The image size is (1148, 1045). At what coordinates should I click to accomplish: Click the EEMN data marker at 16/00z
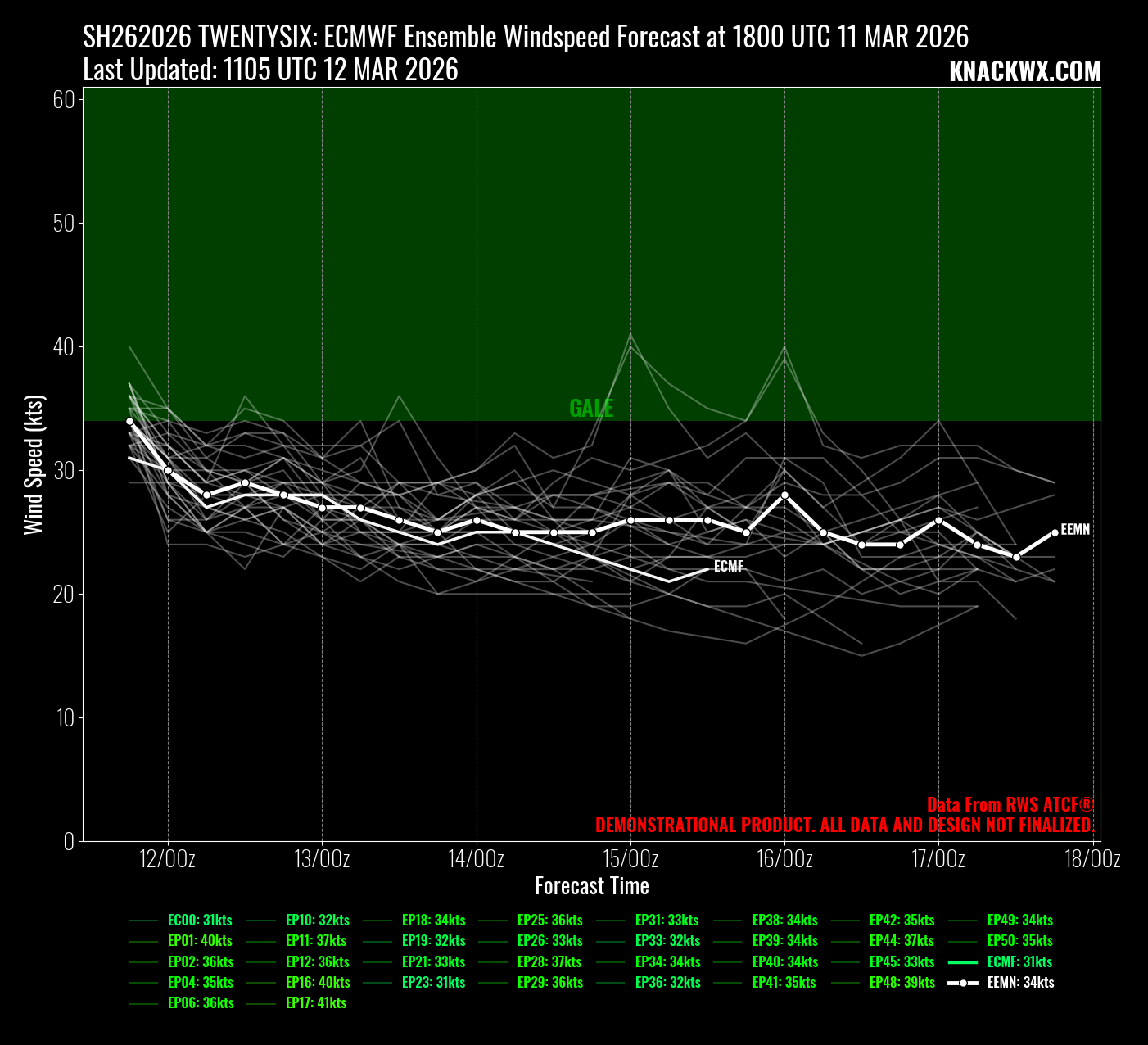[784, 495]
